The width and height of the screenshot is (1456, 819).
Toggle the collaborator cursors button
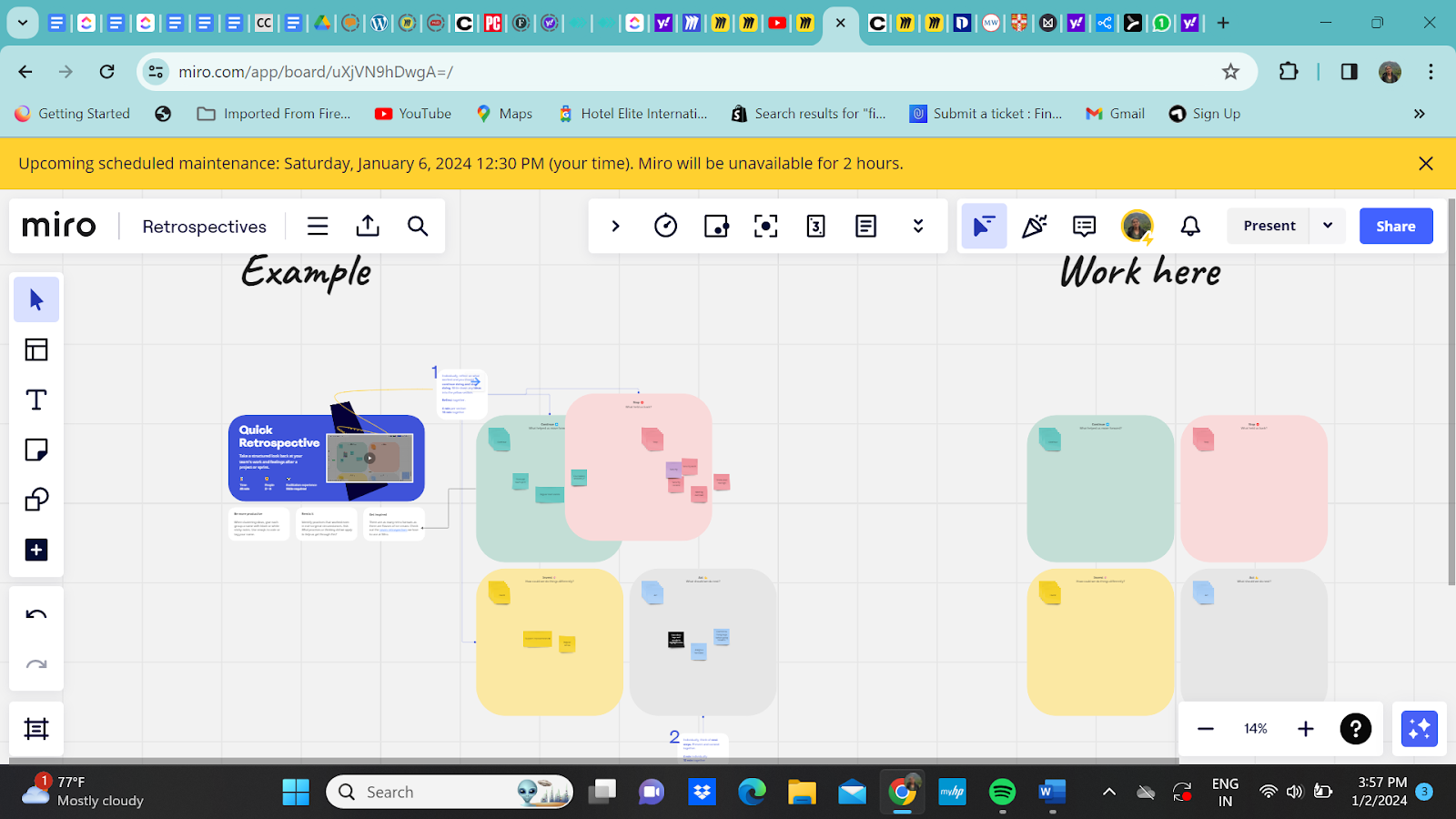(985, 226)
